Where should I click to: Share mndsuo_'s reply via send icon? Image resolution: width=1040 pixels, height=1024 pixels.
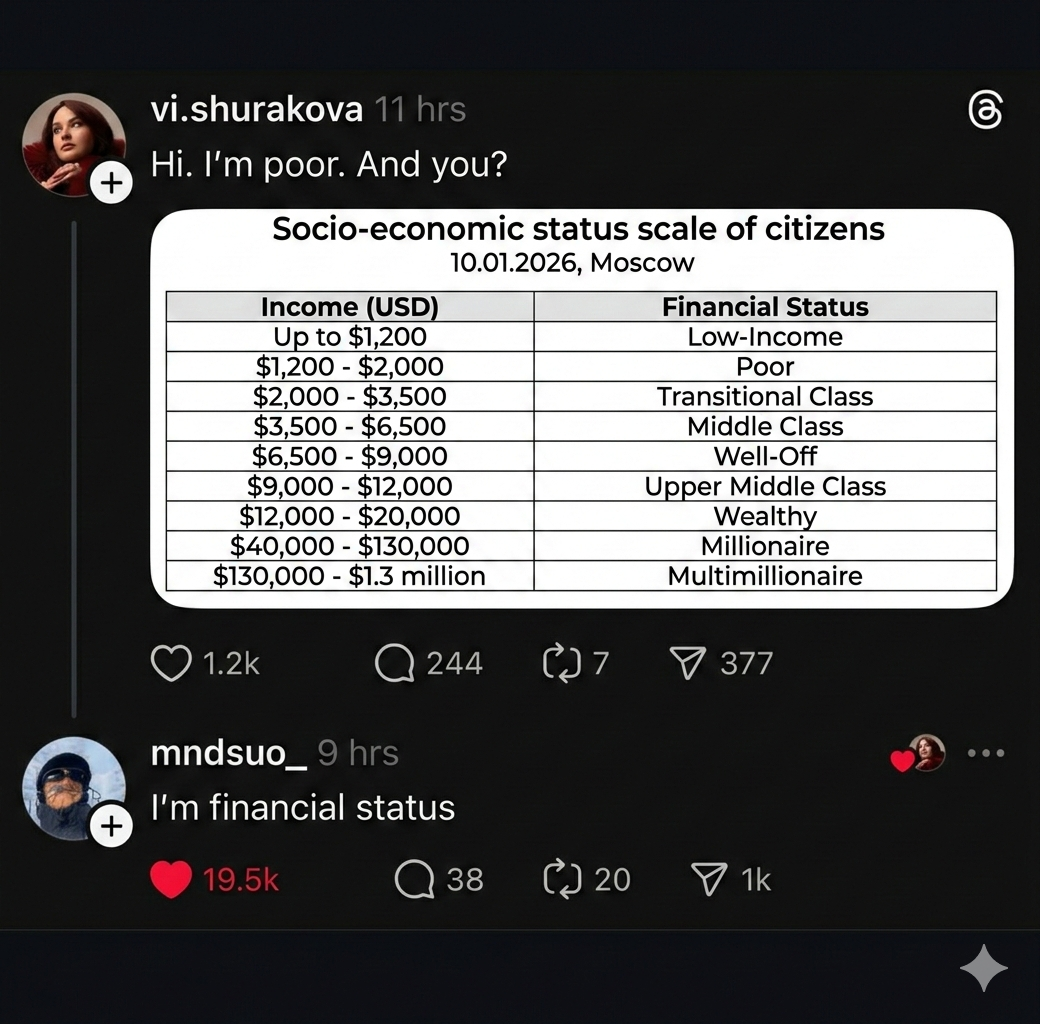(x=709, y=880)
